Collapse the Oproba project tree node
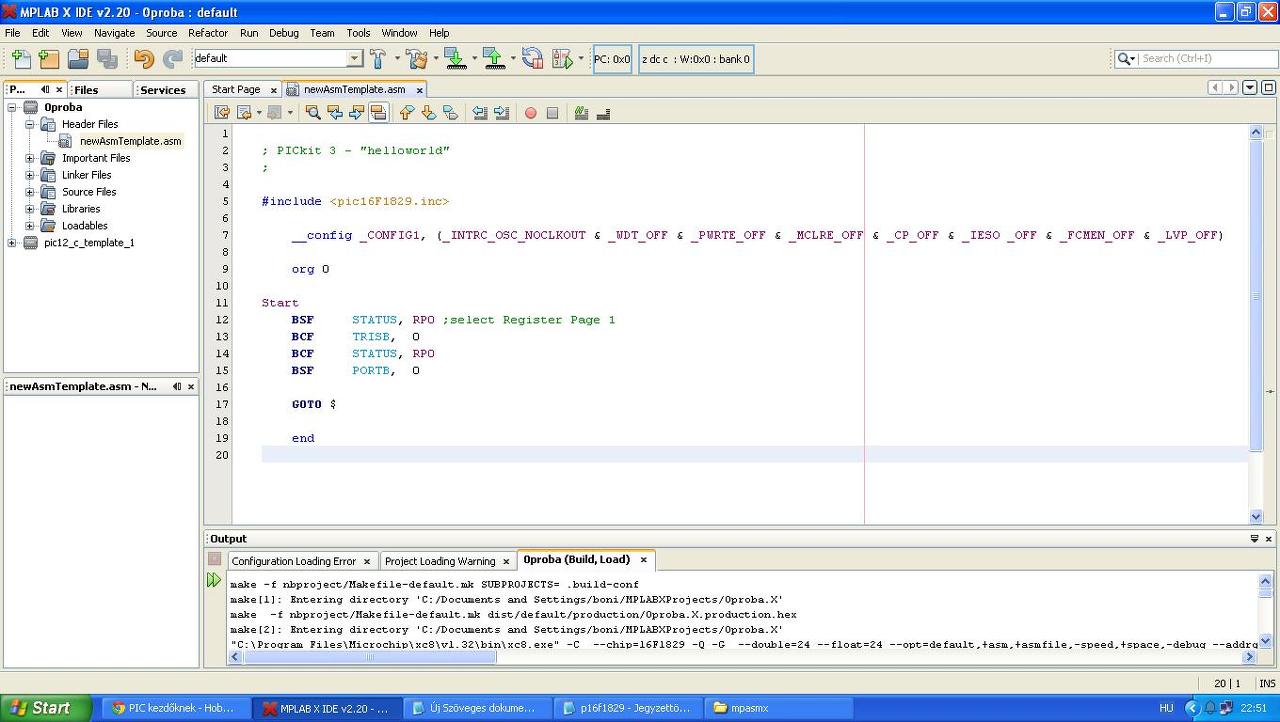This screenshot has width=1280, height=722. (12, 107)
